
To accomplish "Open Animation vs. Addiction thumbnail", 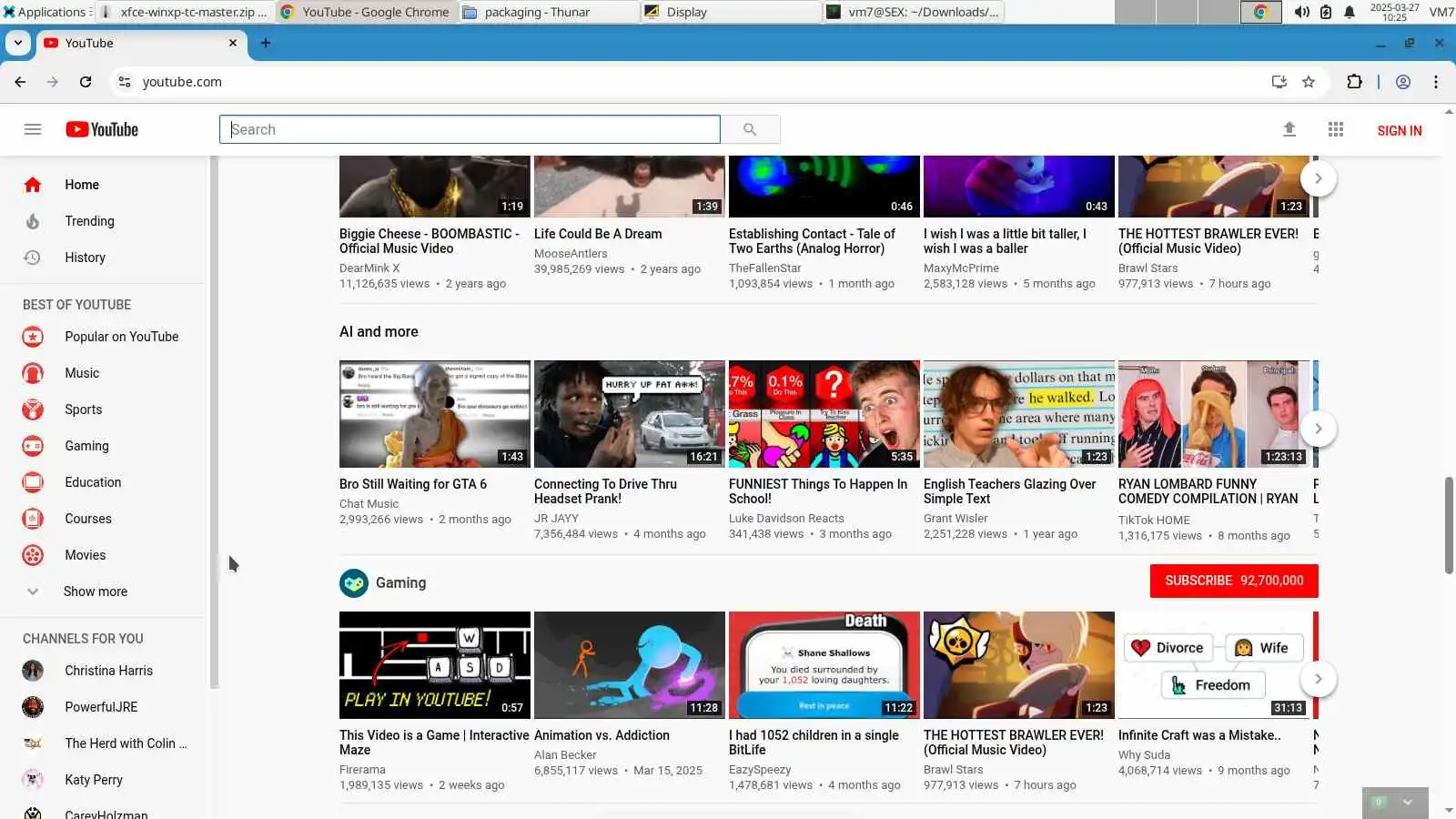I will (630, 665).
